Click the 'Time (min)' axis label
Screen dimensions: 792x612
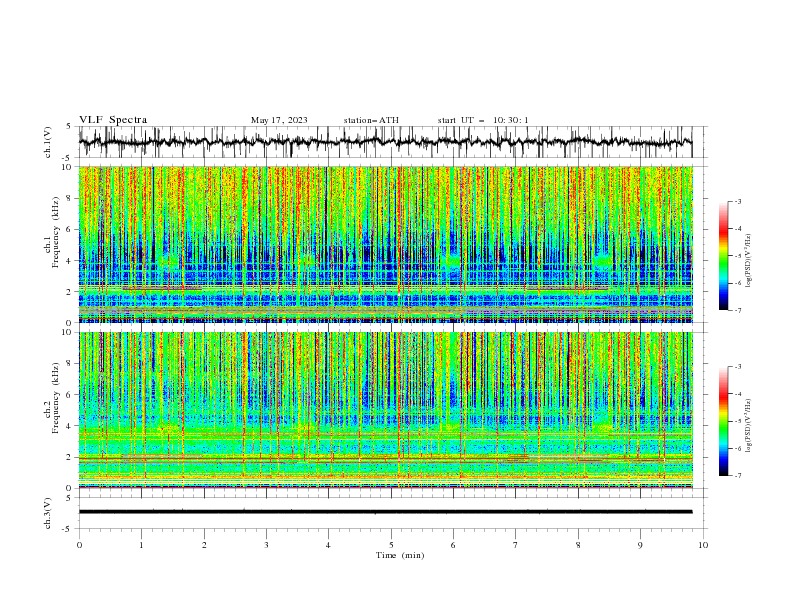(400, 555)
